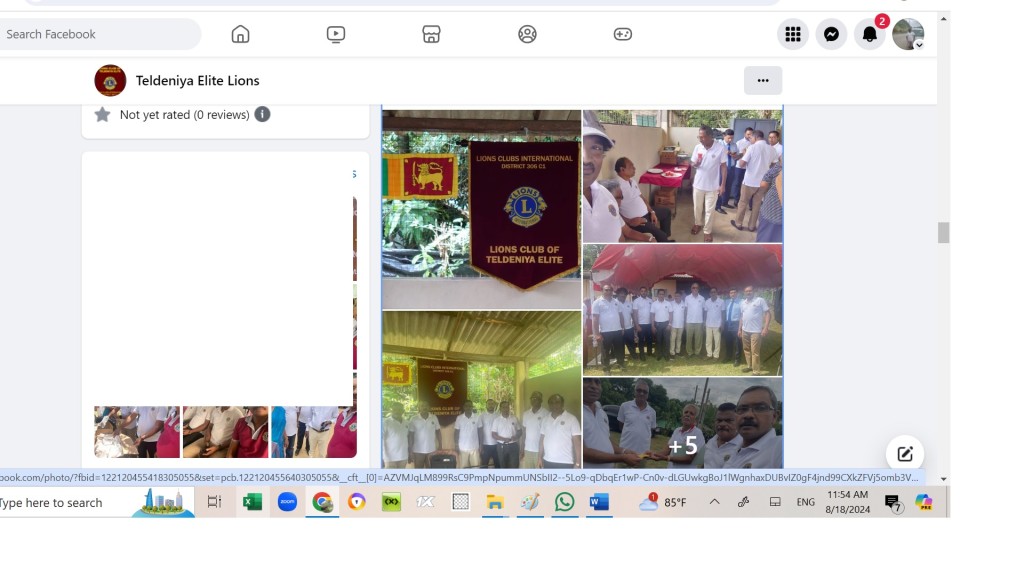Open File Explorer from the taskbar
The height and width of the screenshot is (579, 1024).
pos(495,502)
